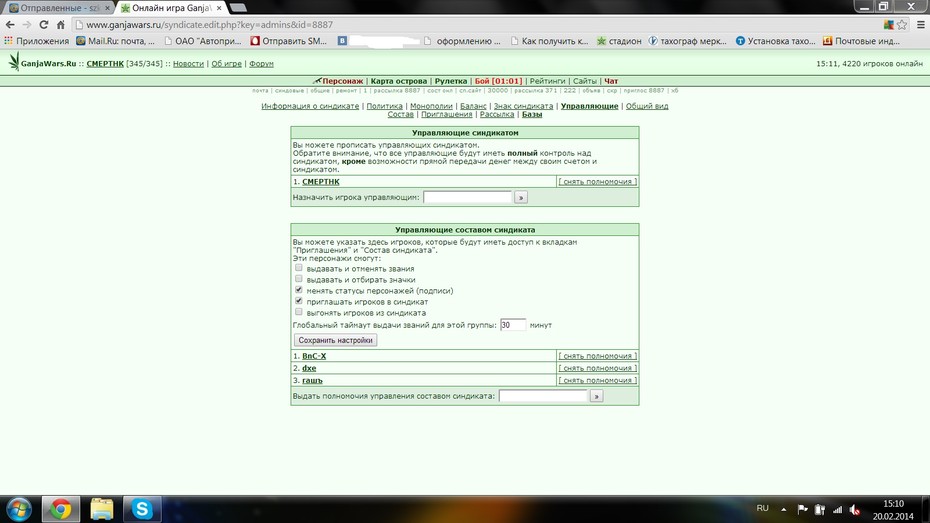Click снять полномочия for гашъ
Viewport: 930px width, 523px height.
pyautogui.click(x=597, y=380)
